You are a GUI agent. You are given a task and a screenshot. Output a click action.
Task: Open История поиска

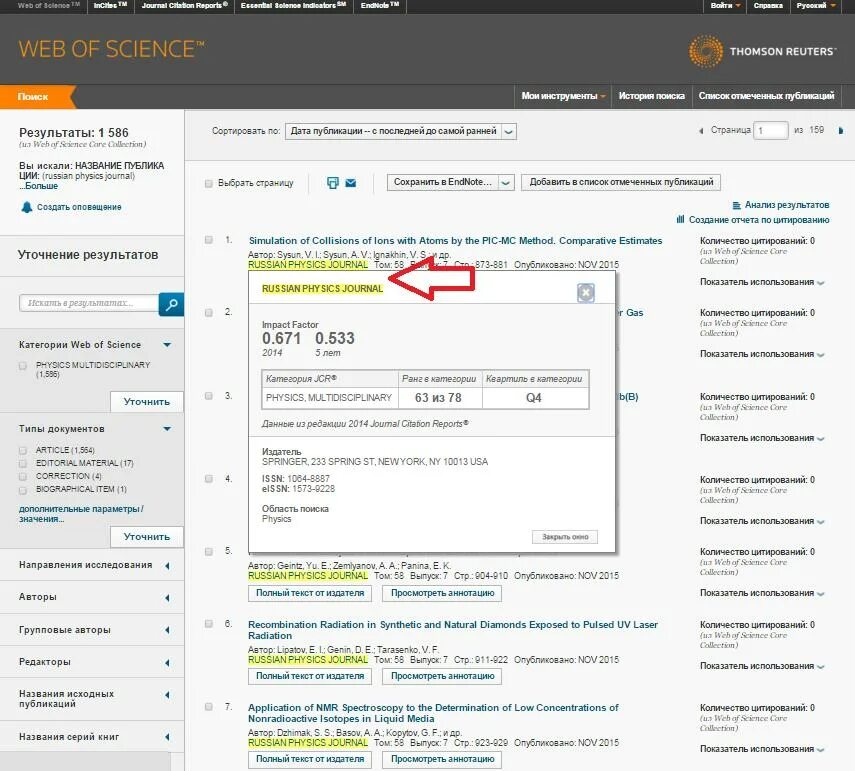click(x=652, y=96)
